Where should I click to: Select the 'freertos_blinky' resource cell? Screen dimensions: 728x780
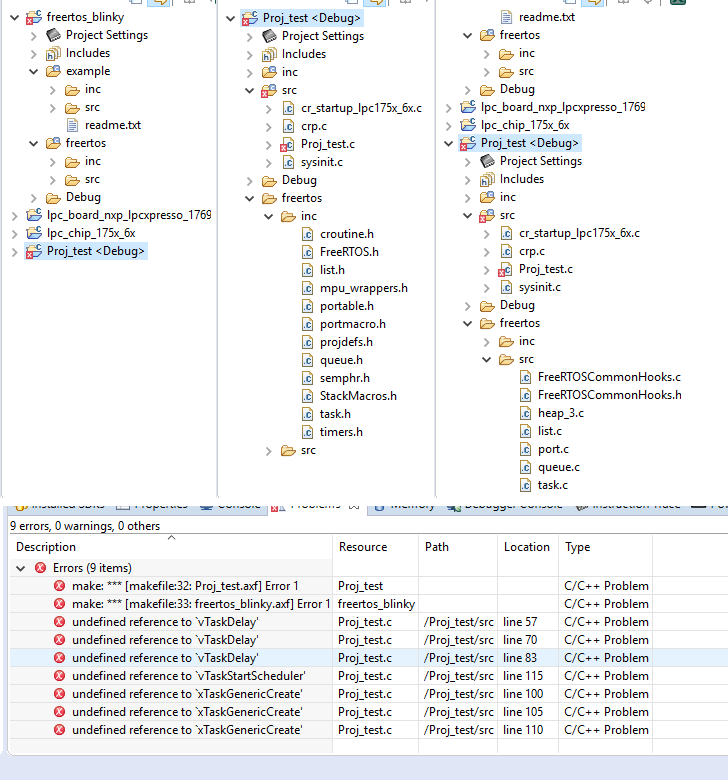376,604
